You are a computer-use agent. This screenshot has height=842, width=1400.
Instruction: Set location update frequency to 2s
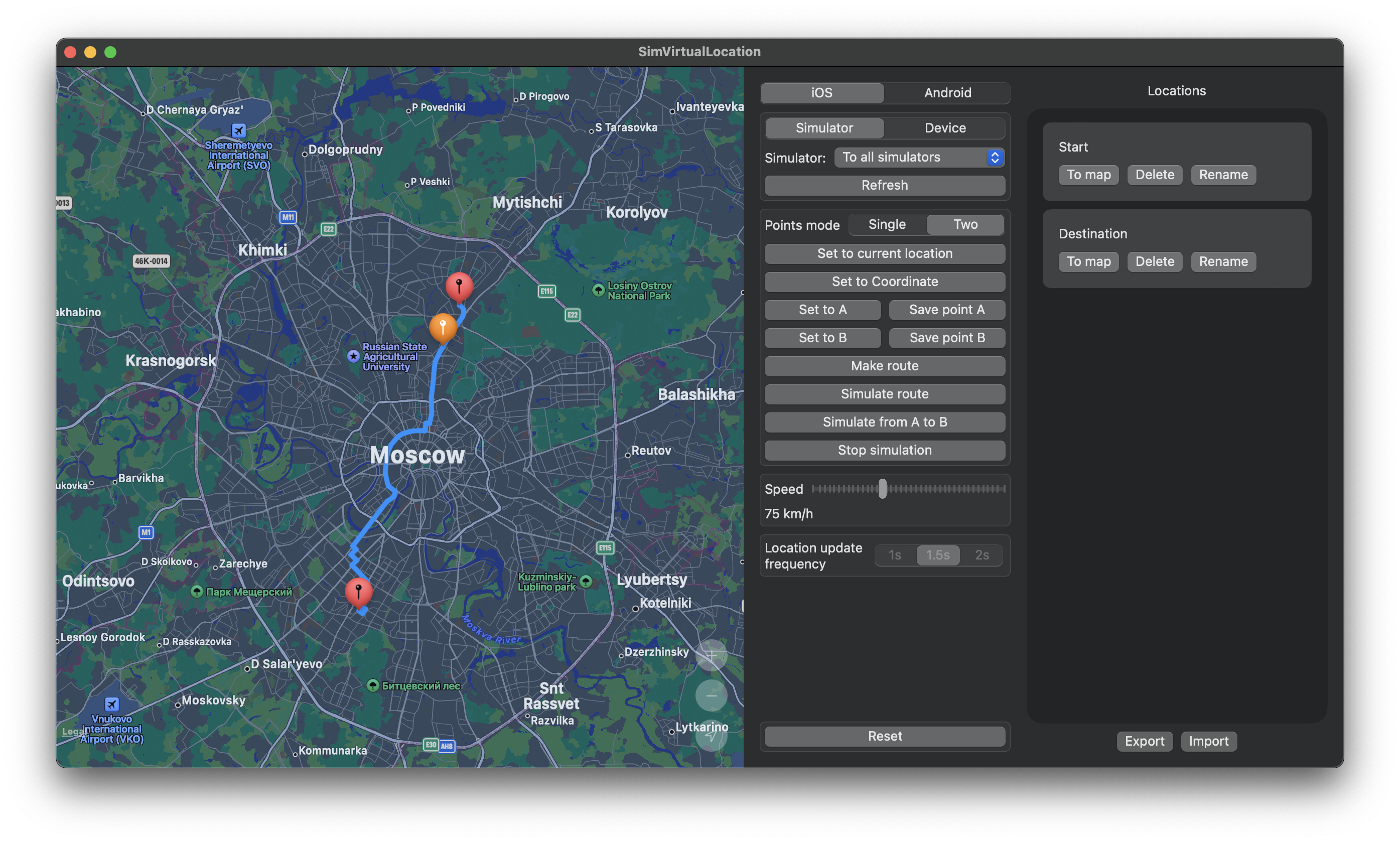pos(982,555)
